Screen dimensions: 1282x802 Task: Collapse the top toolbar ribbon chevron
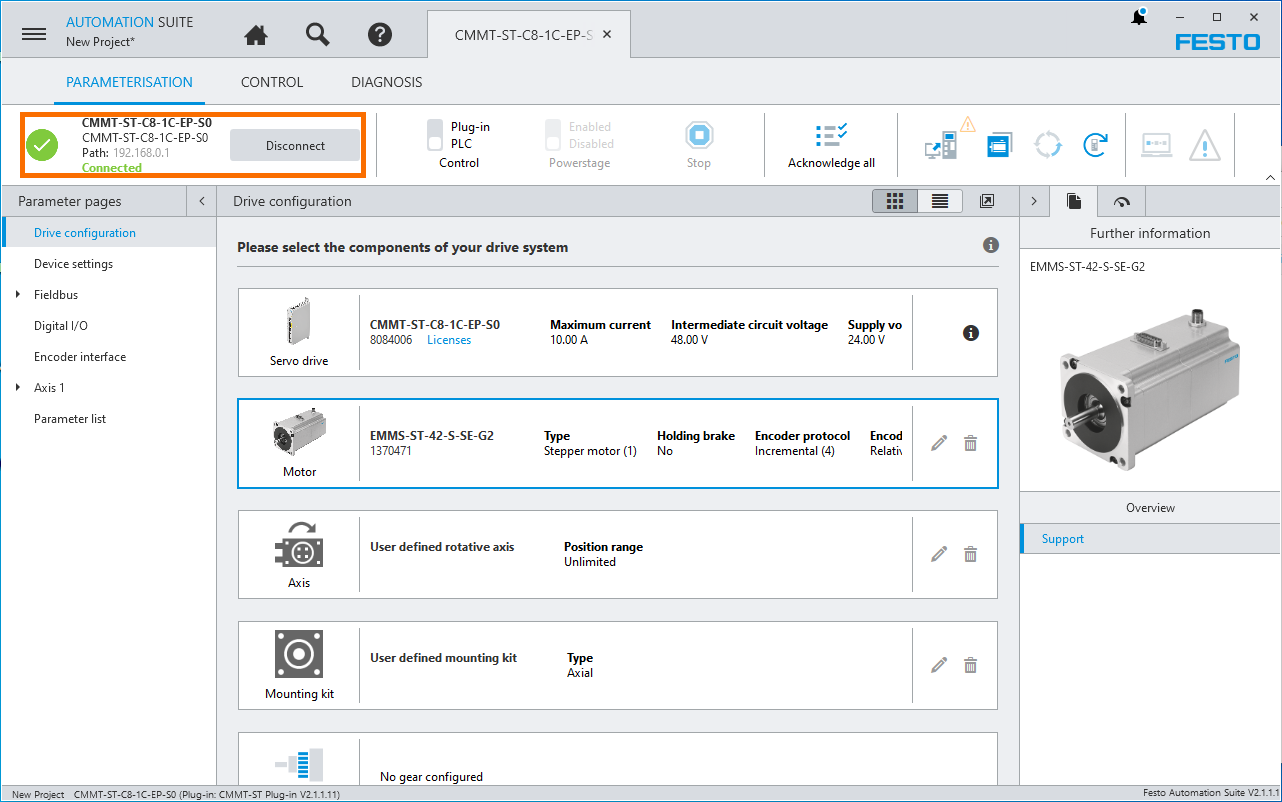(1270, 178)
